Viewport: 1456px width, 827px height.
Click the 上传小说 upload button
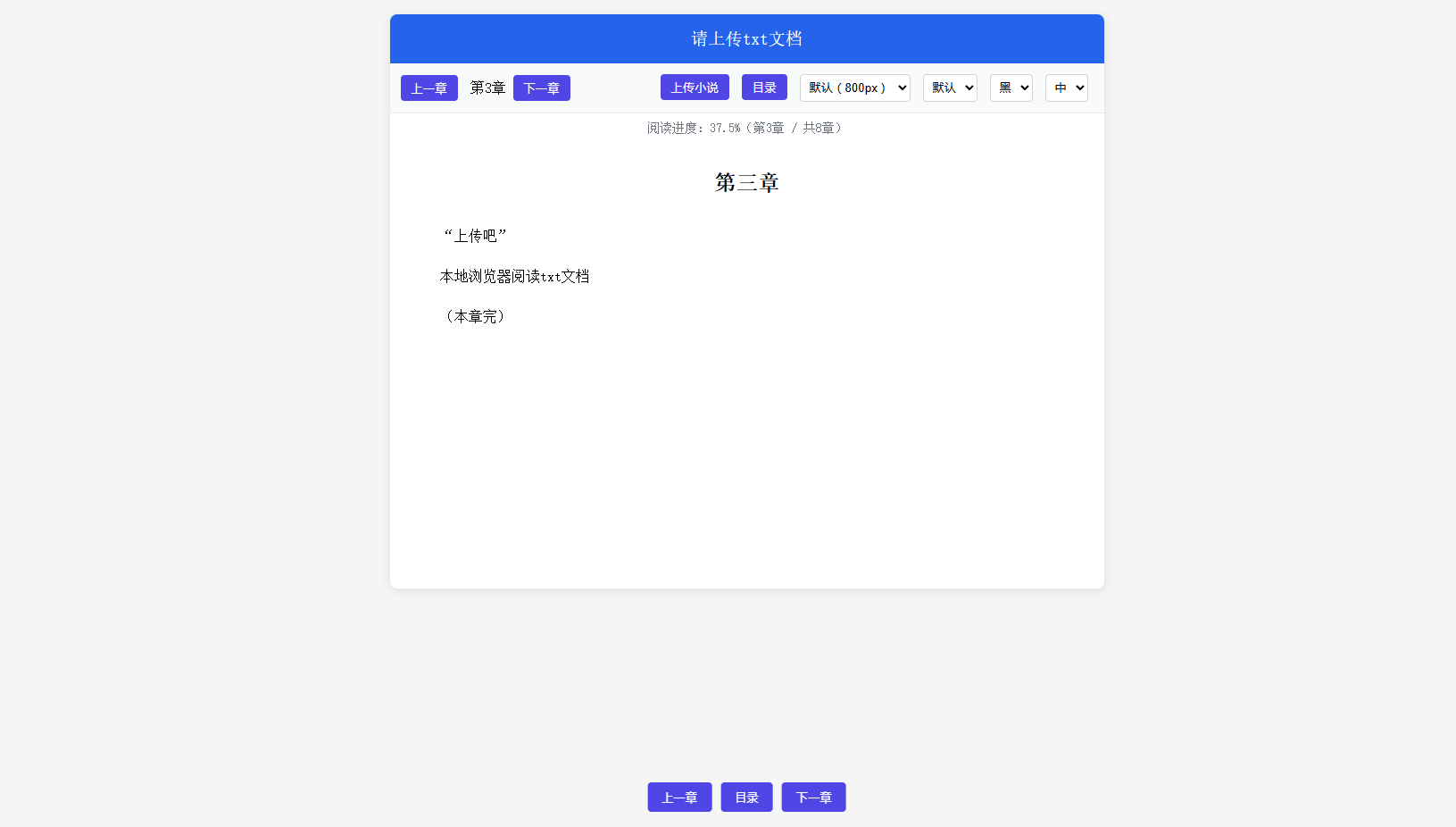695,88
